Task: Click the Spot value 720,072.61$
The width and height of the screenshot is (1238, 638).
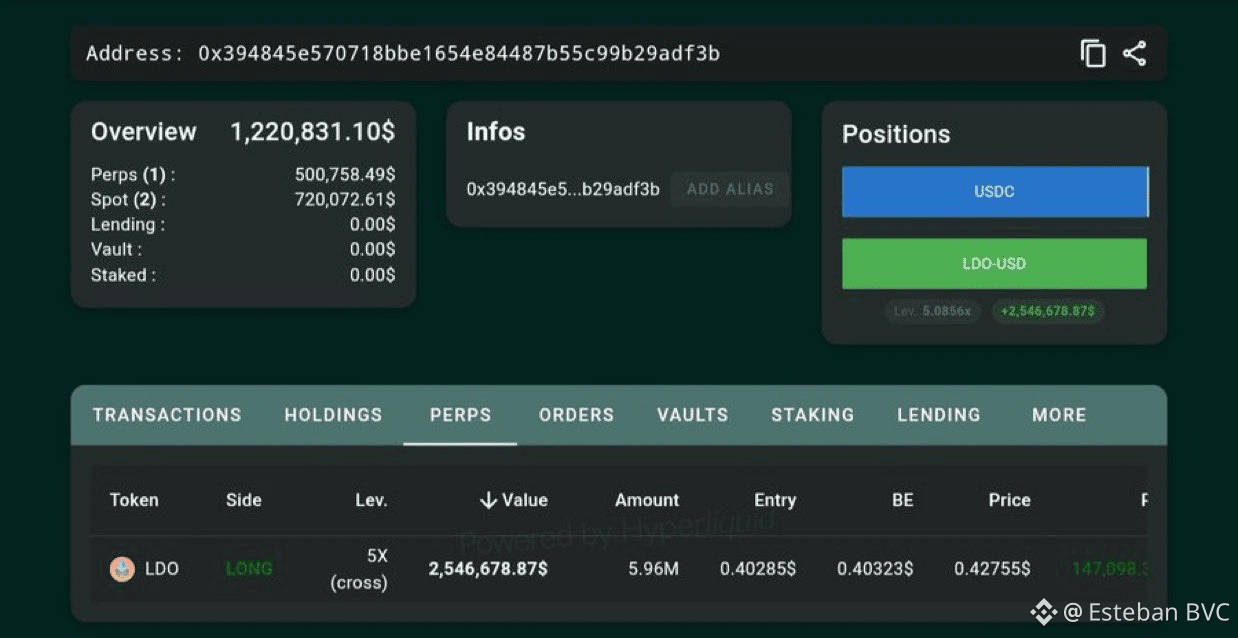Action: [345, 199]
